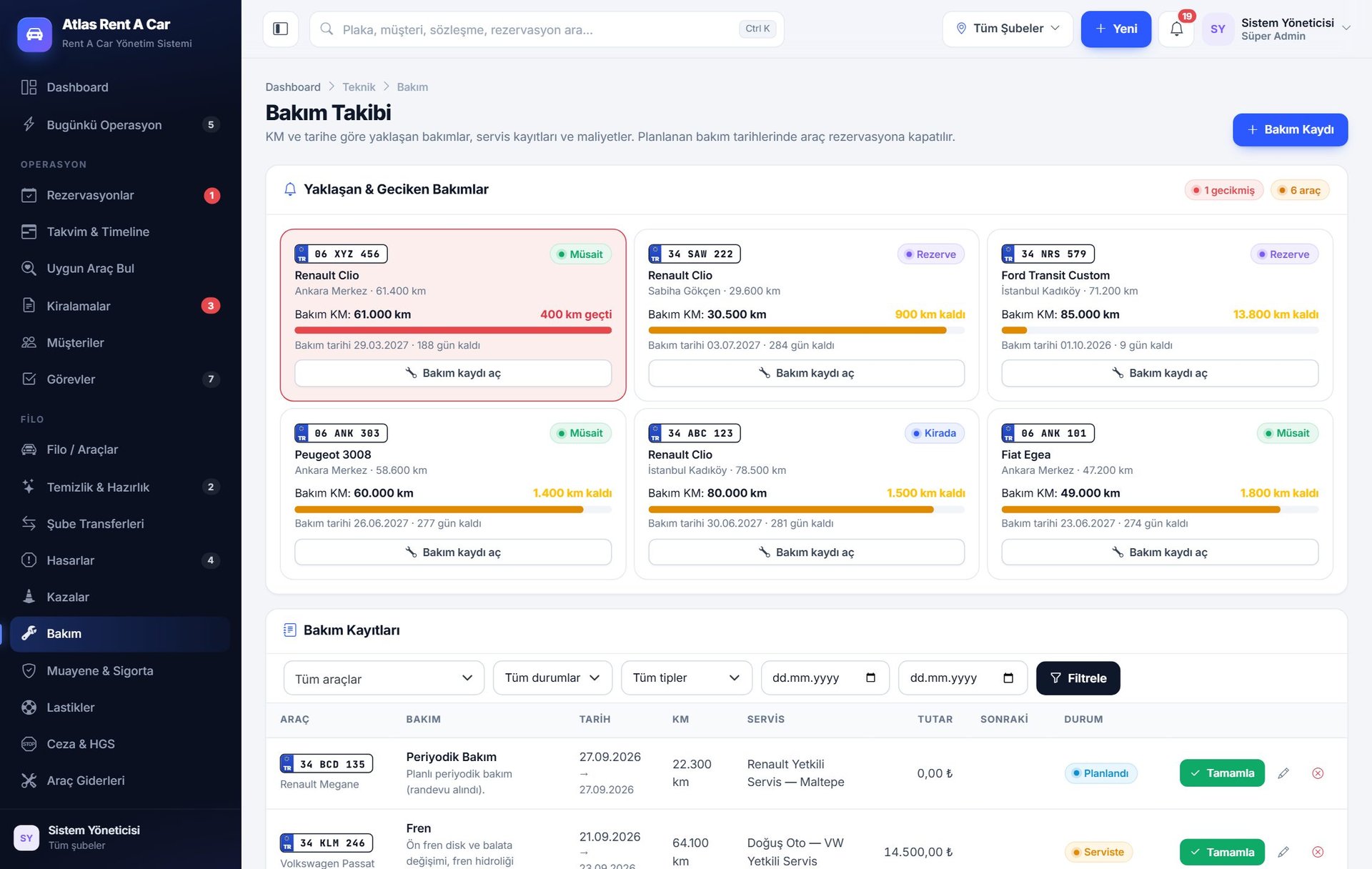The height and width of the screenshot is (869, 1372).
Task: Click the calendar icon in second date field
Action: pos(1008,677)
